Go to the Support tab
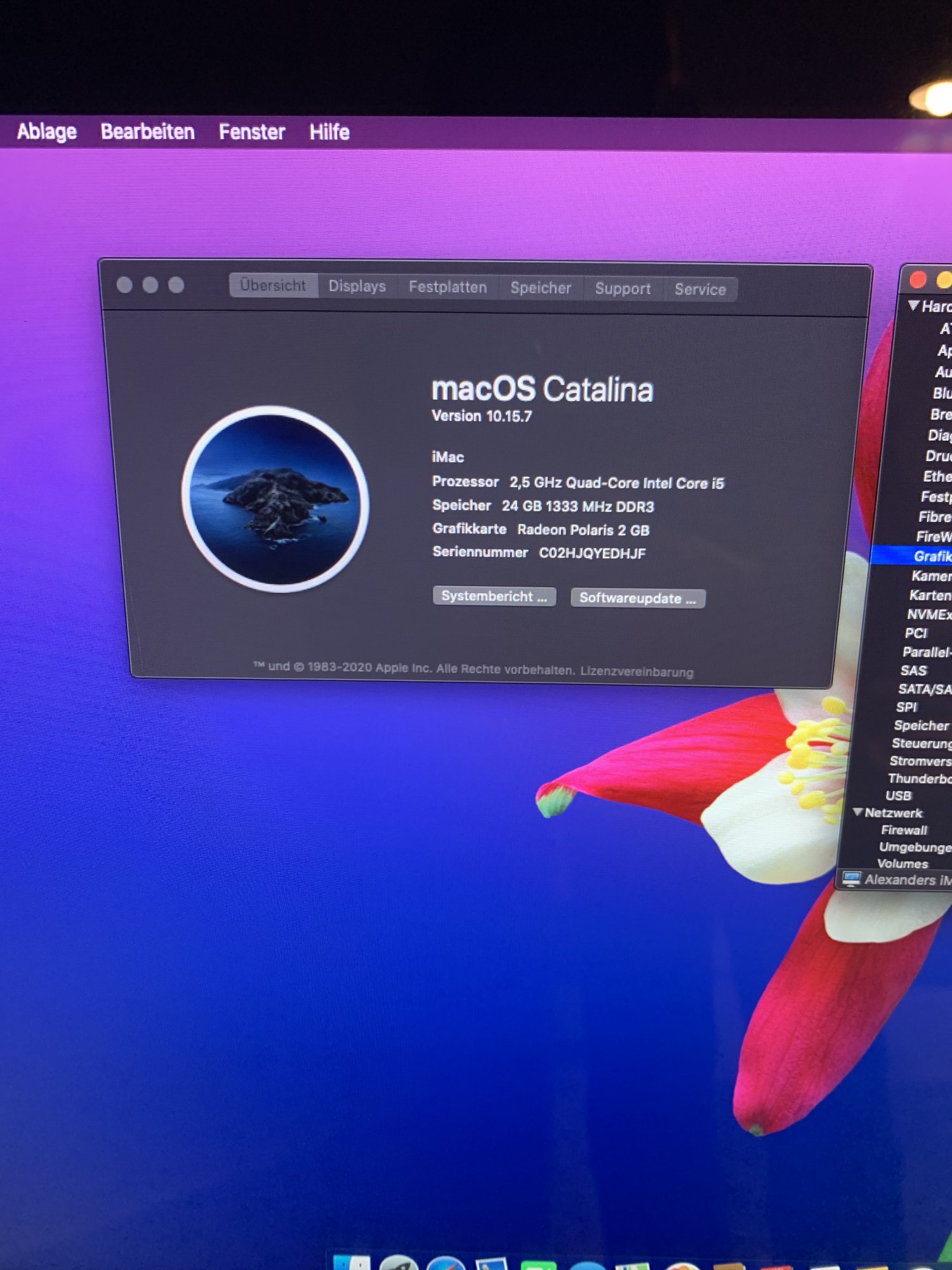The height and width of the screenshot is (1270, 952). coord(623,289)
